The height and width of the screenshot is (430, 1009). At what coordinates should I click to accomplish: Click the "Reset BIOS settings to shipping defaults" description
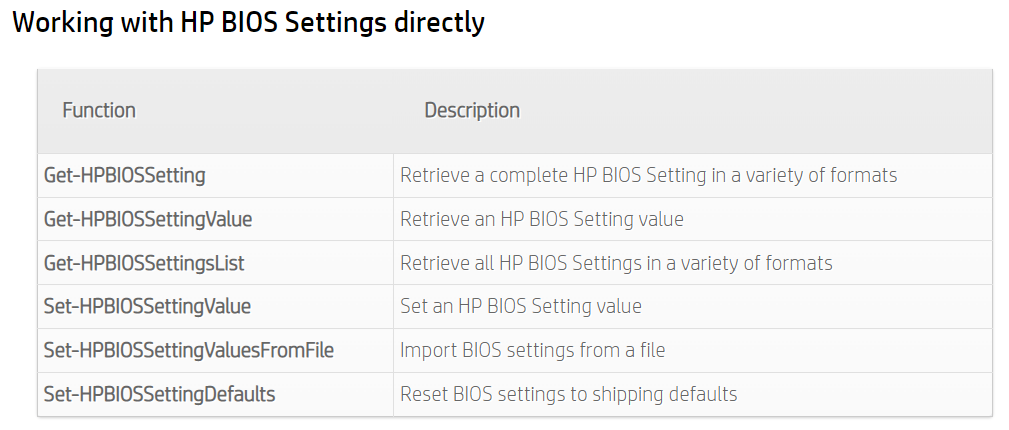pos(568,394)
